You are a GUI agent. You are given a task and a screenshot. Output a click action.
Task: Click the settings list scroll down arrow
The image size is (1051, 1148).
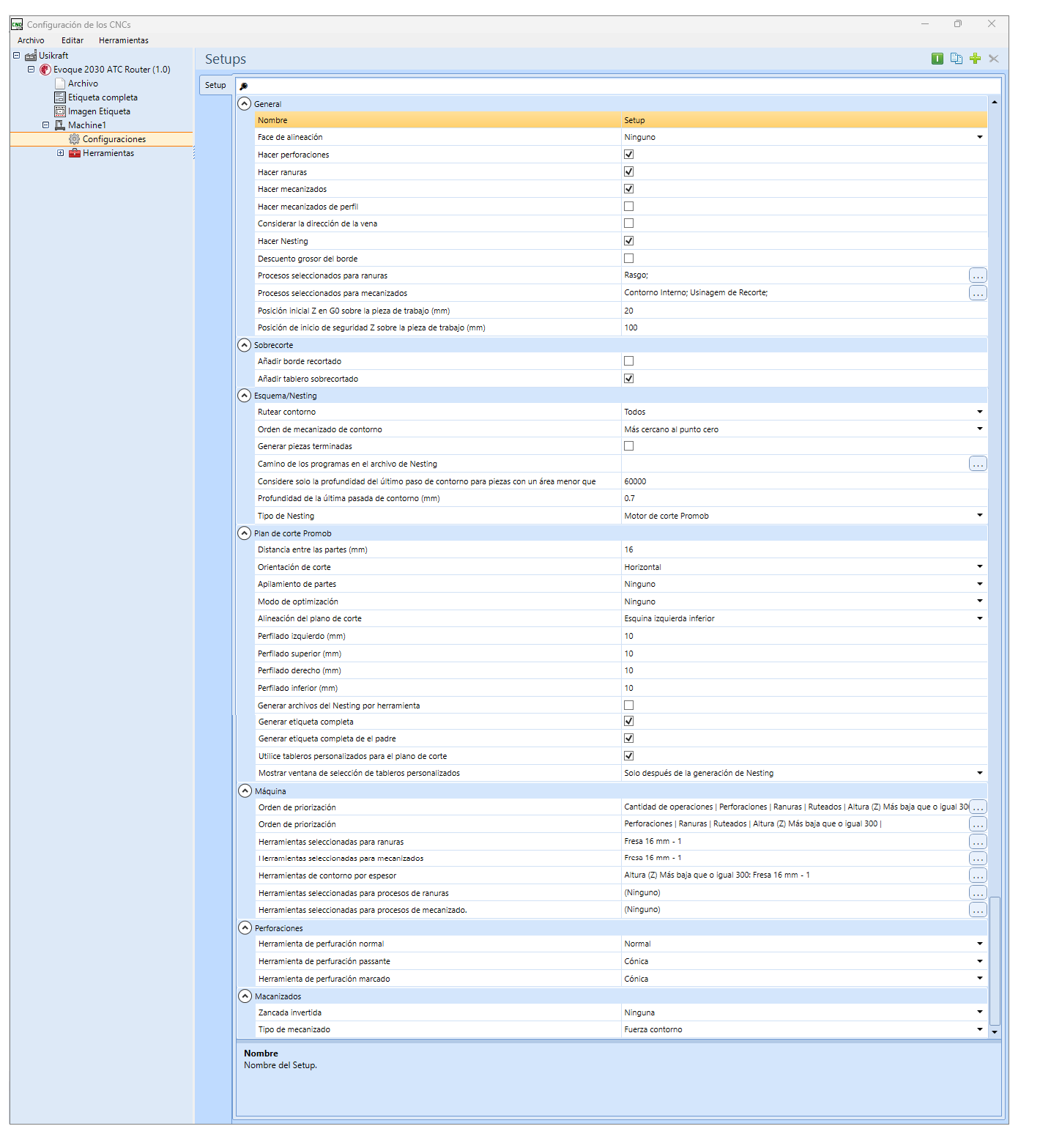pos(995,1032)
